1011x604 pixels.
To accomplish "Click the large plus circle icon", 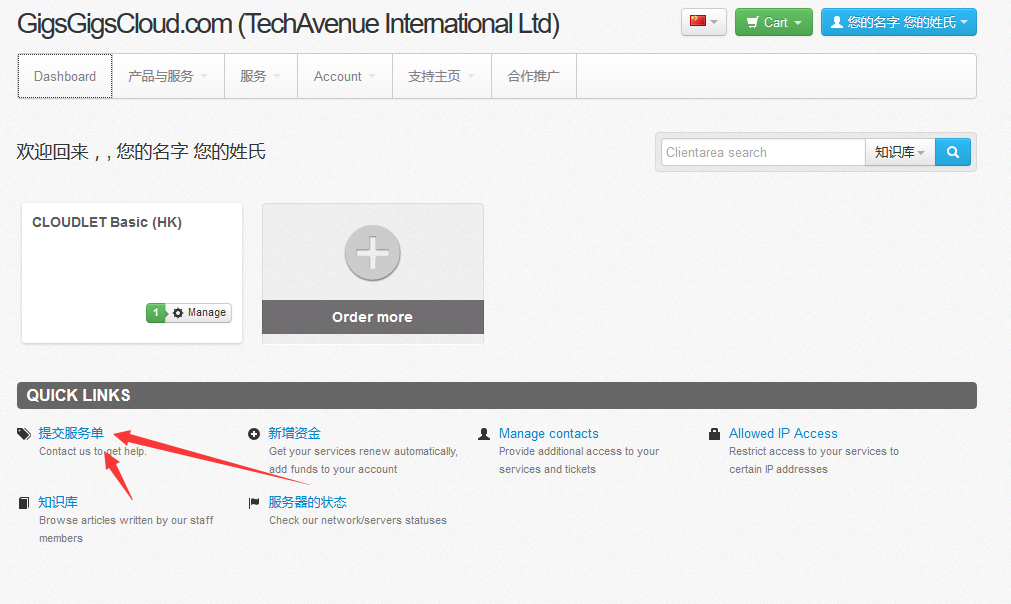I will click(373, 253).
